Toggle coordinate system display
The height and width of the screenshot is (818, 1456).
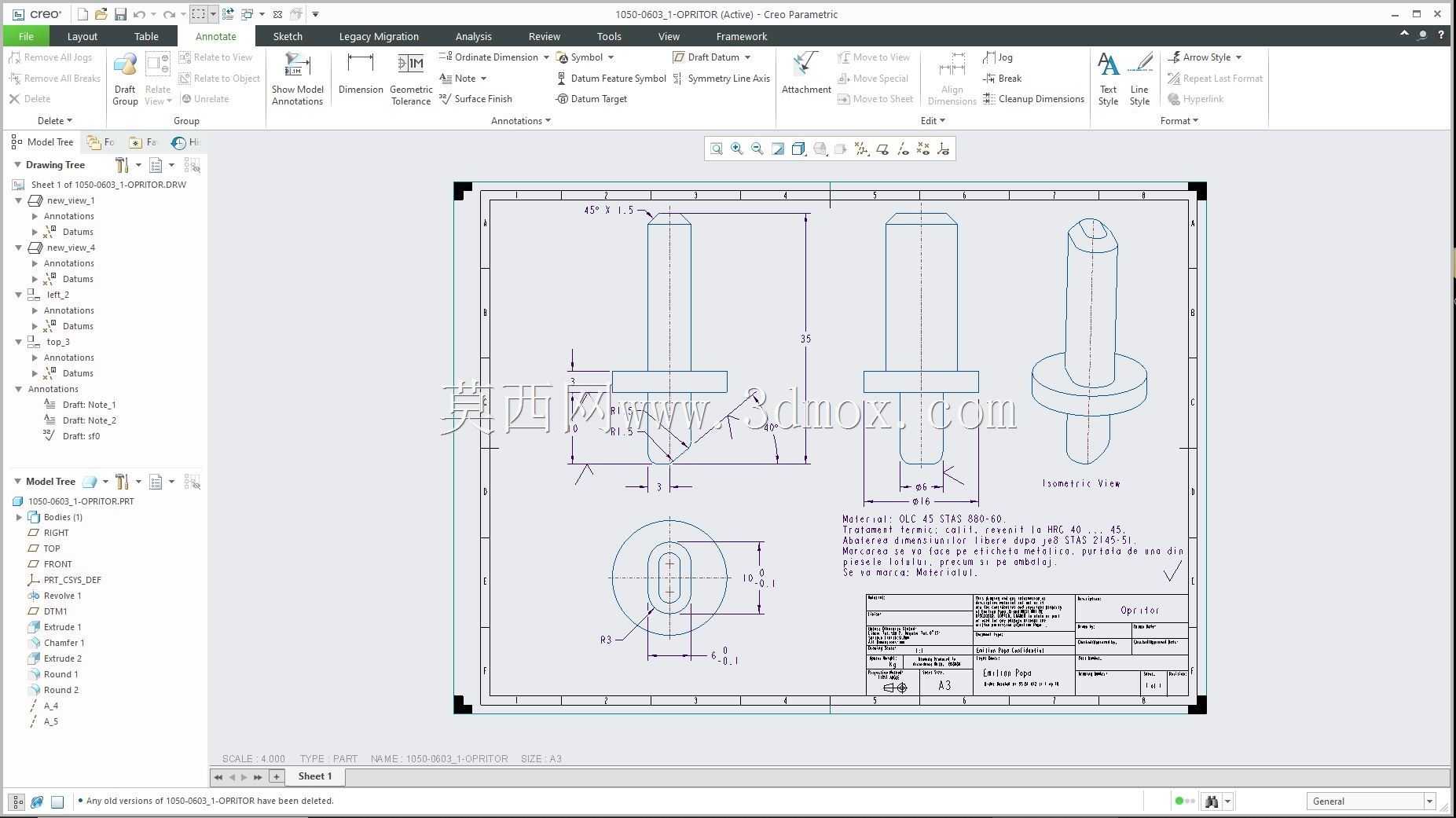click(944, 149)
